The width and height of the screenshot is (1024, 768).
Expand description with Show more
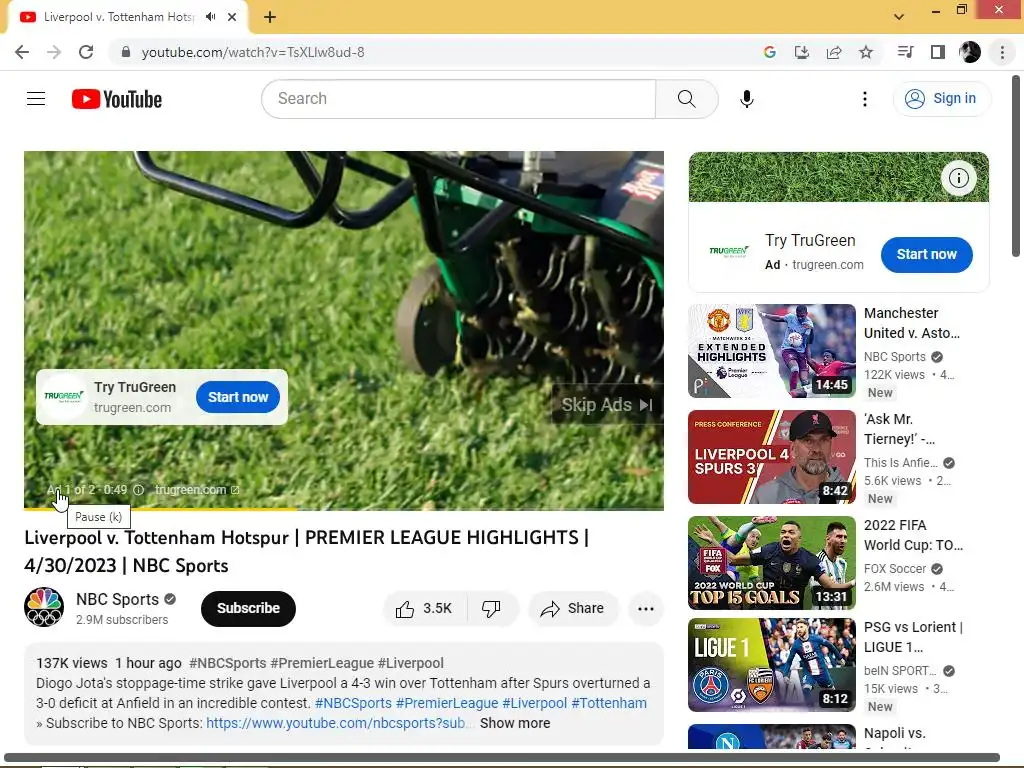tap(515, 724)
